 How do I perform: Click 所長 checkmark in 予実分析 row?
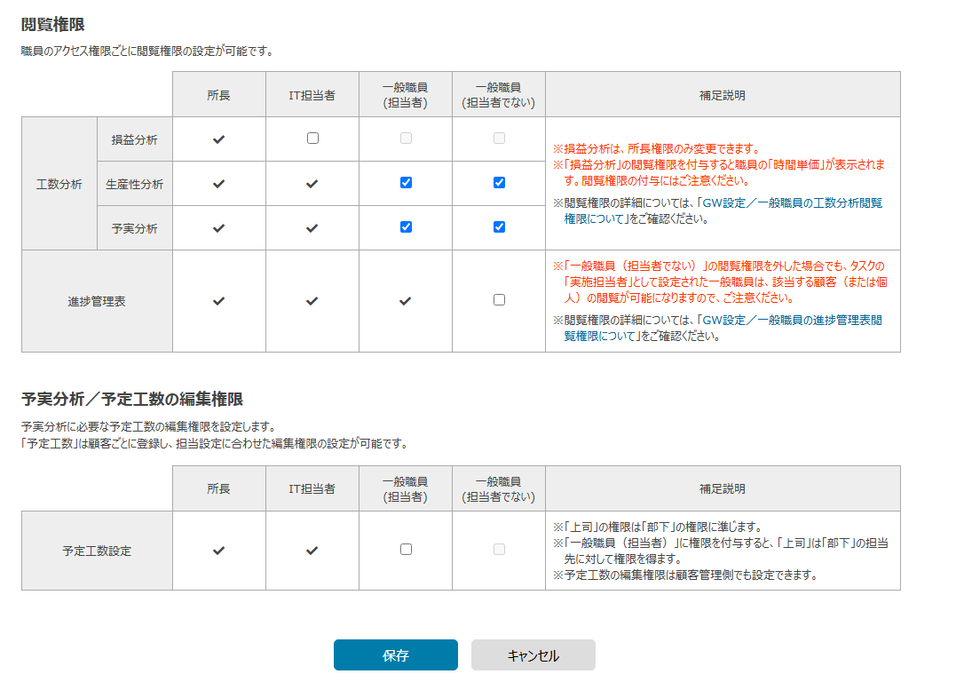point(219,228)
